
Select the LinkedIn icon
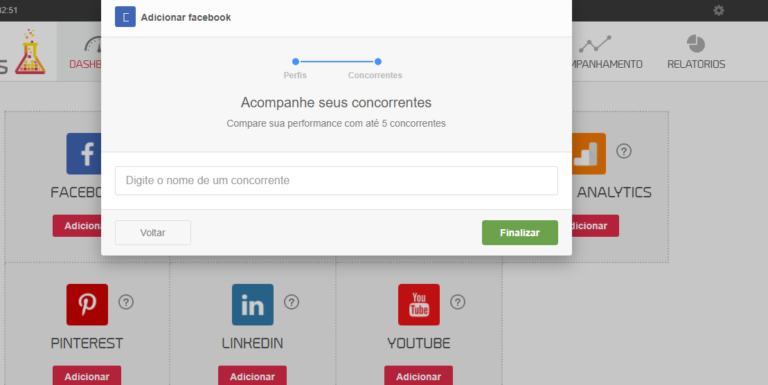point(253,305)
